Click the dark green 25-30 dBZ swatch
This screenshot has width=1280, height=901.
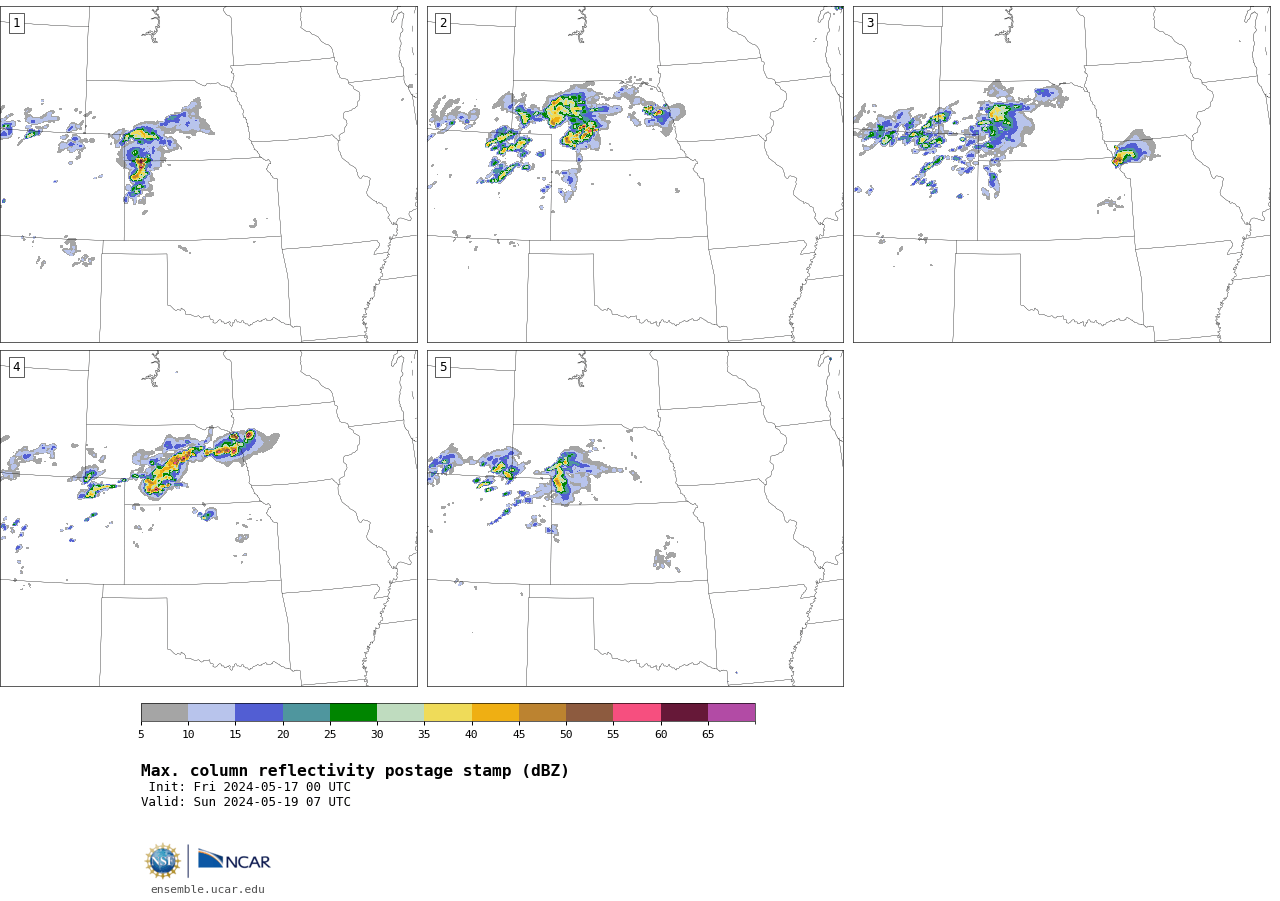[353, 713]
